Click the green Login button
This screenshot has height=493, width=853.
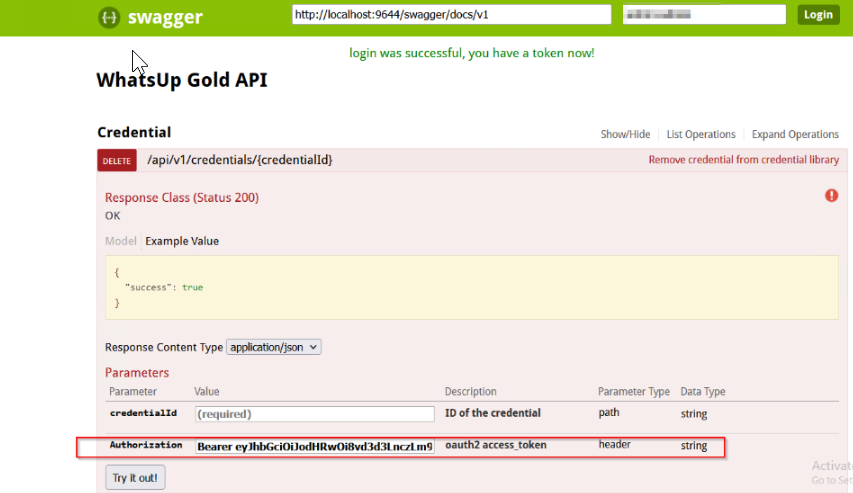818,15
